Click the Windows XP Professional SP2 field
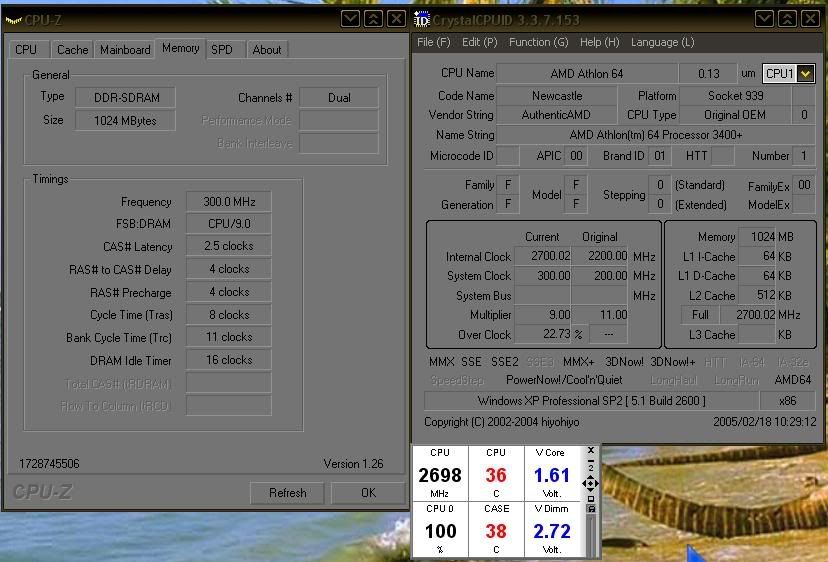 coord(591,401)
